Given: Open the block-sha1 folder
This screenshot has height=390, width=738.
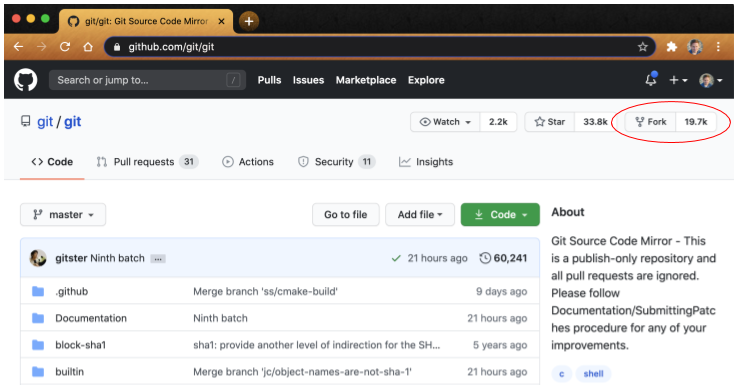Looking at the screenshot, I should click(x=80, y=345).
